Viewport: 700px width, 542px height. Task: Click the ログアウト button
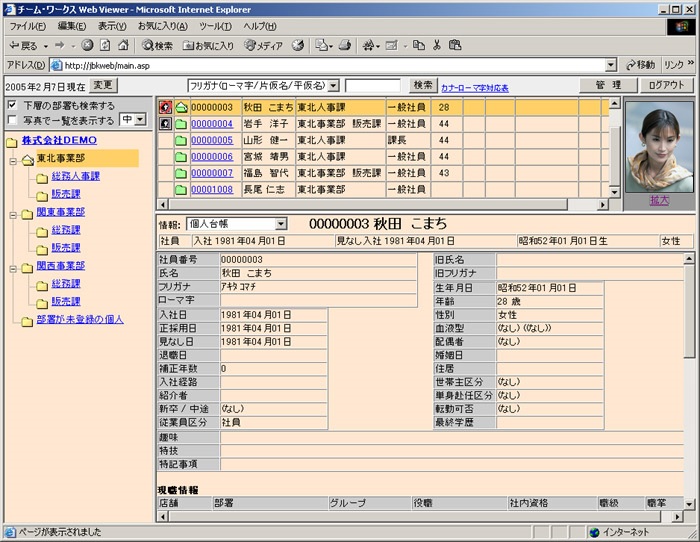click(666, 85)
